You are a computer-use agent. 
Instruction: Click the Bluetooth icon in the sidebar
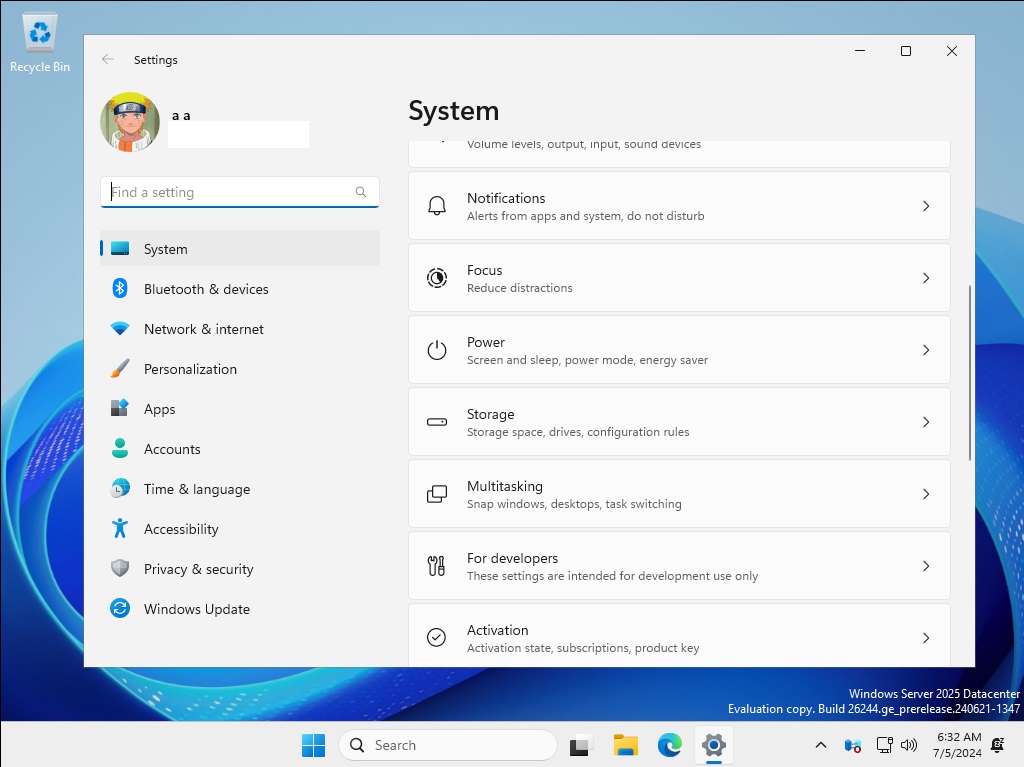tap(120, 288)
